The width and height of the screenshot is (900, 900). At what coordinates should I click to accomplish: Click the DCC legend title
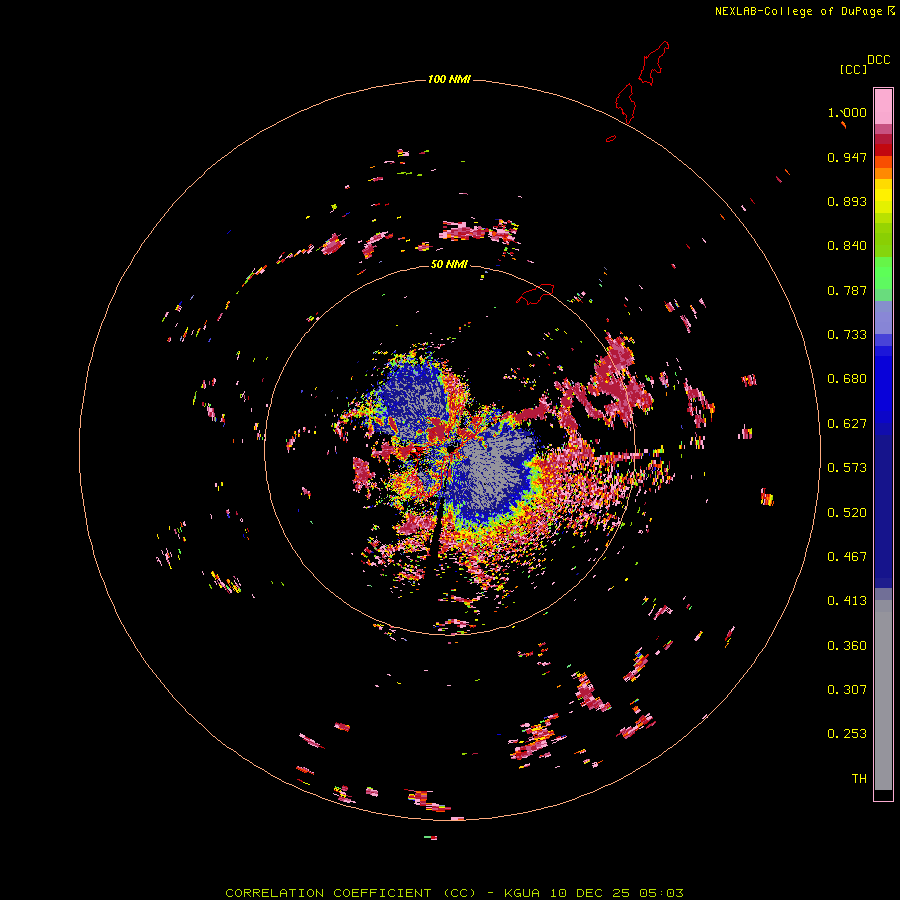click(x=879, y=60)
